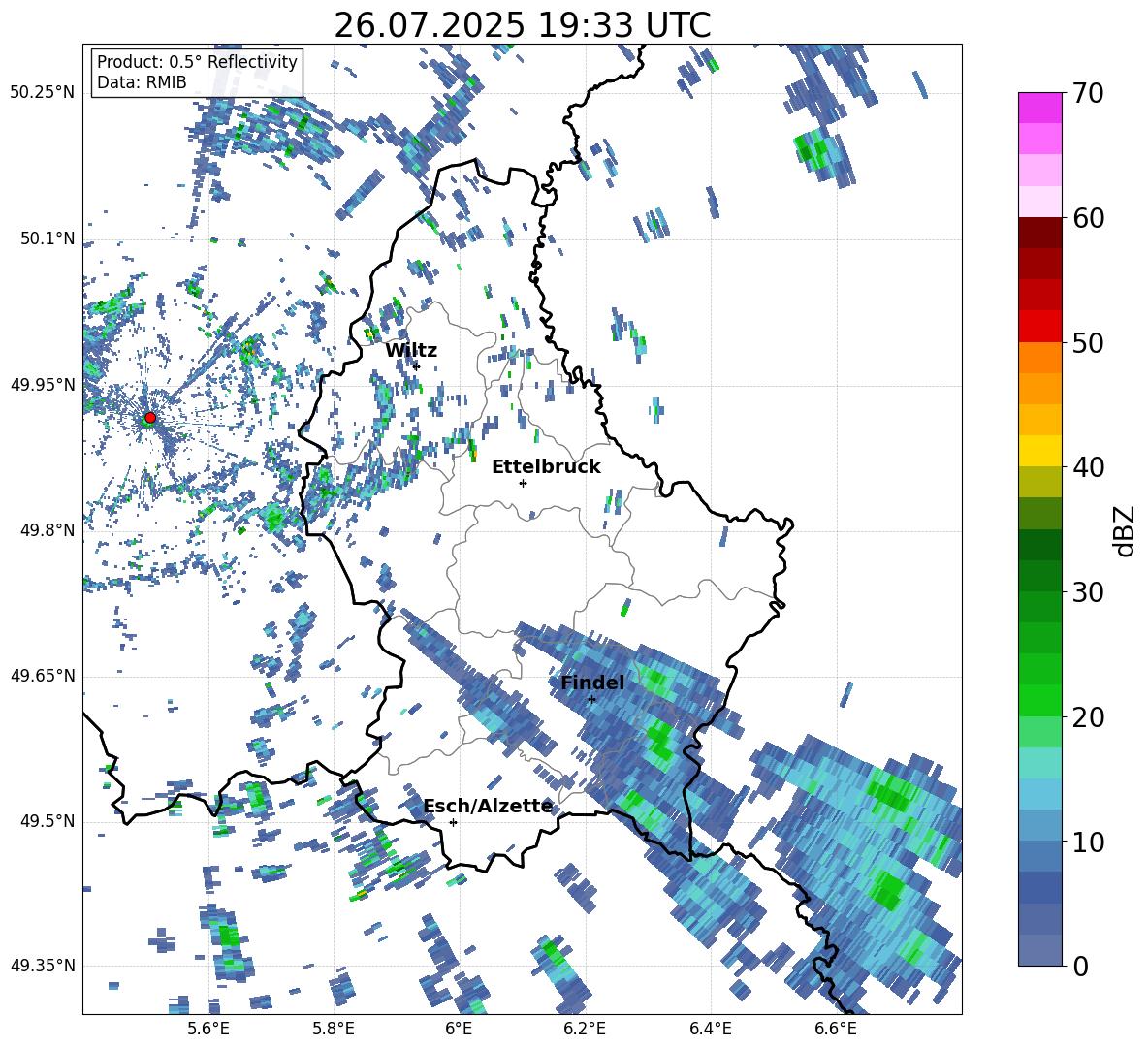Click the dBZ colorbar axis label
The image size is (1148, 1048).
point(1126,531)
